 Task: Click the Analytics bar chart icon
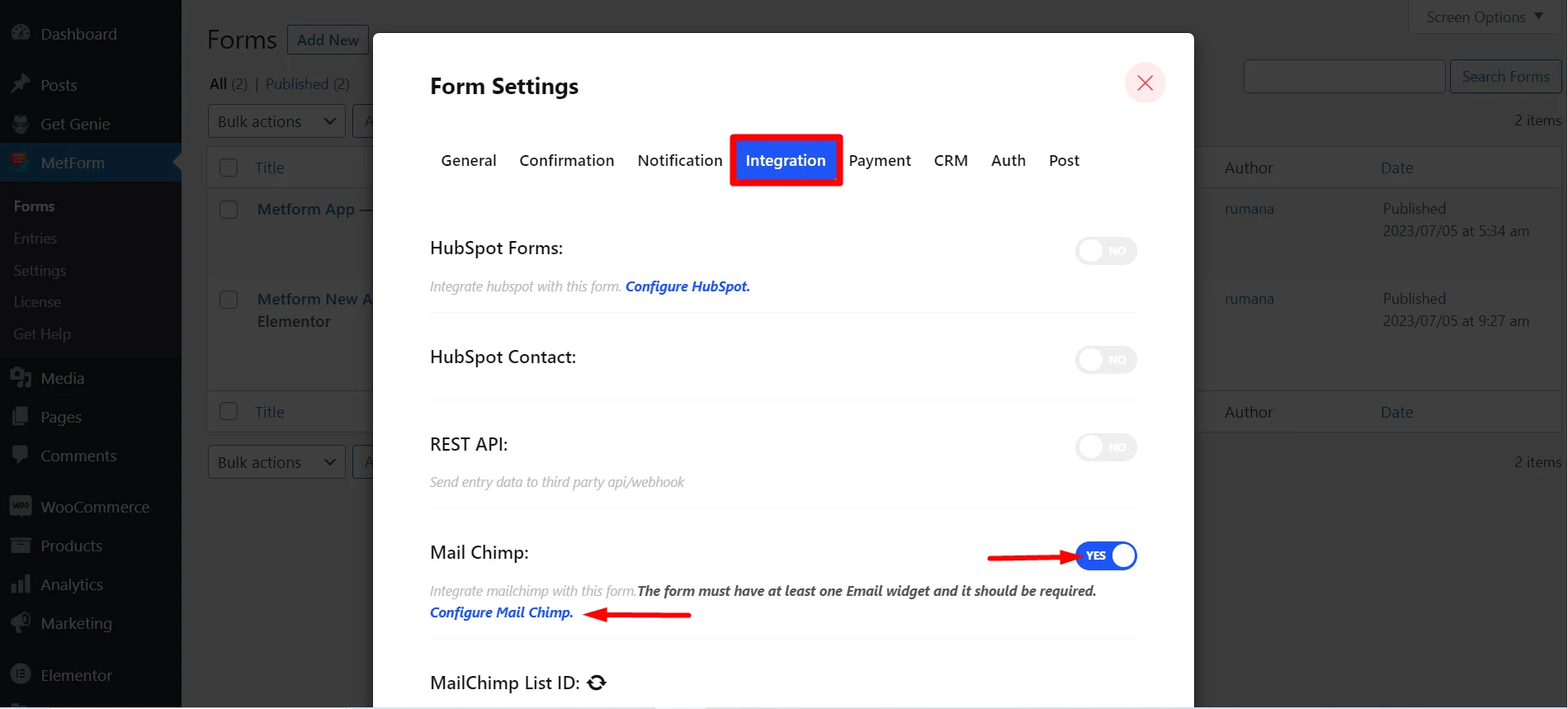21,584
